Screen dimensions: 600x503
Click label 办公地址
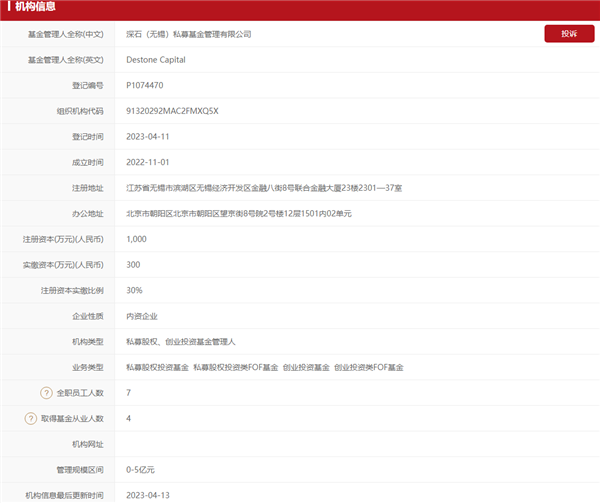click(x=88, y=214)
